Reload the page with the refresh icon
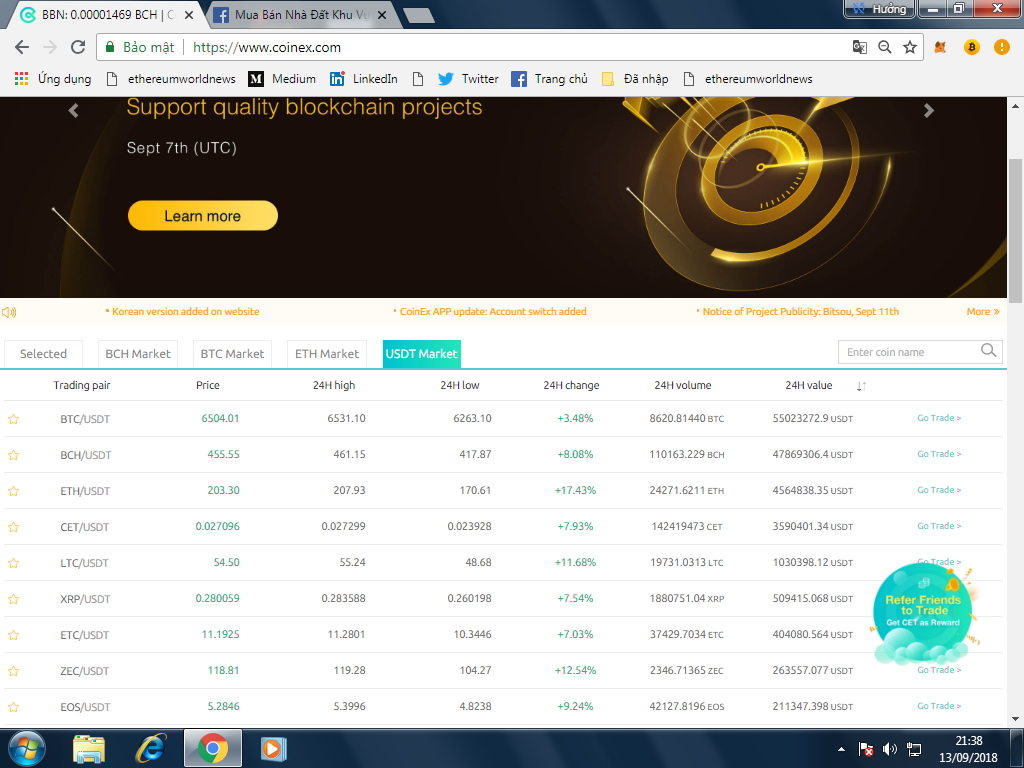1024x768 pixels. tap(78, 47)
